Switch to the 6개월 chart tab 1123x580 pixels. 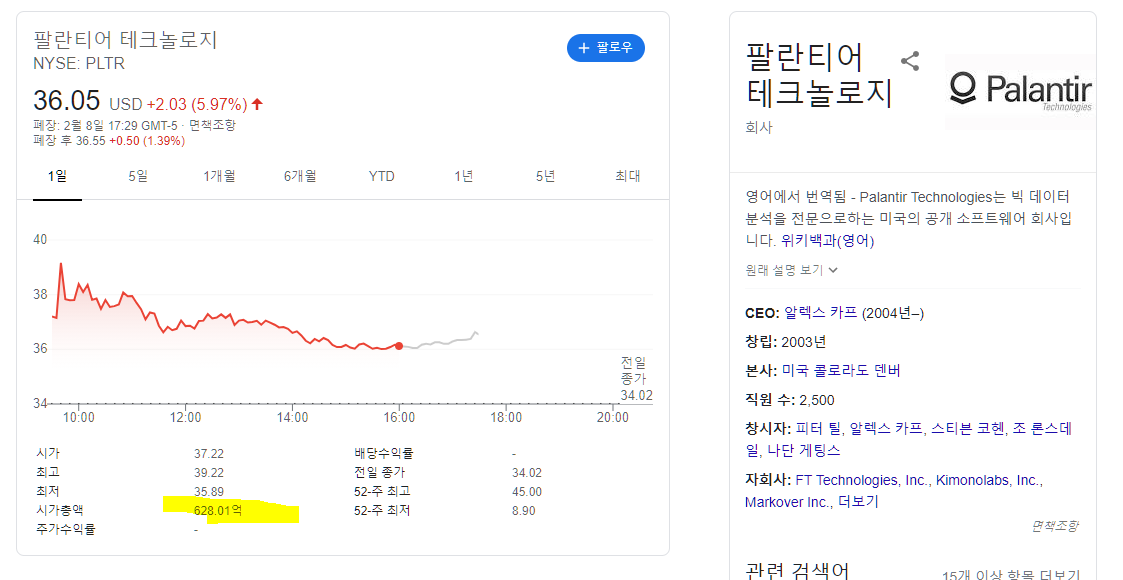(300, 176)
